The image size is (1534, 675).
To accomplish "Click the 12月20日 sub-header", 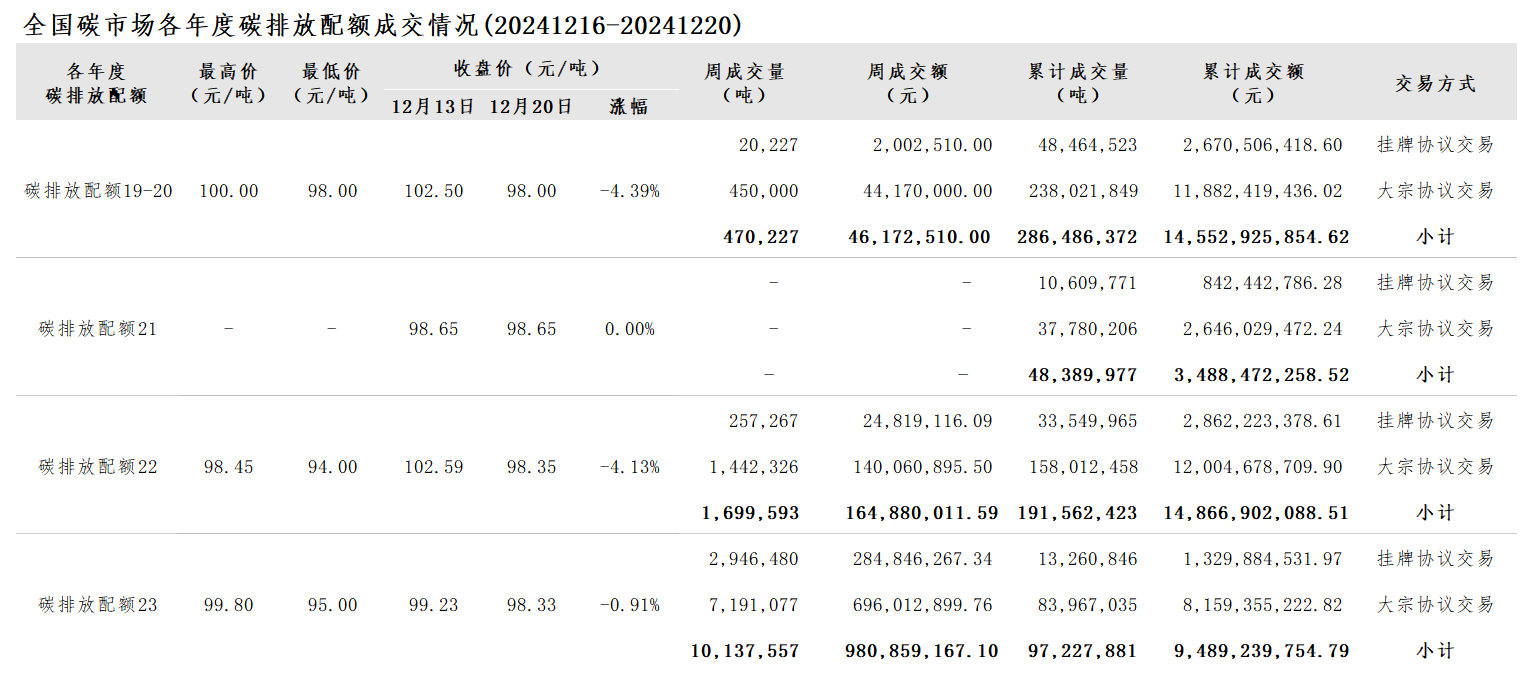I will point(531,106).
